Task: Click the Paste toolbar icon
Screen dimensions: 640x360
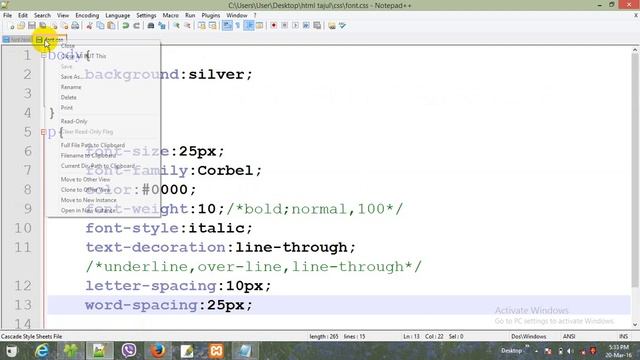Action: coord(111,26)
